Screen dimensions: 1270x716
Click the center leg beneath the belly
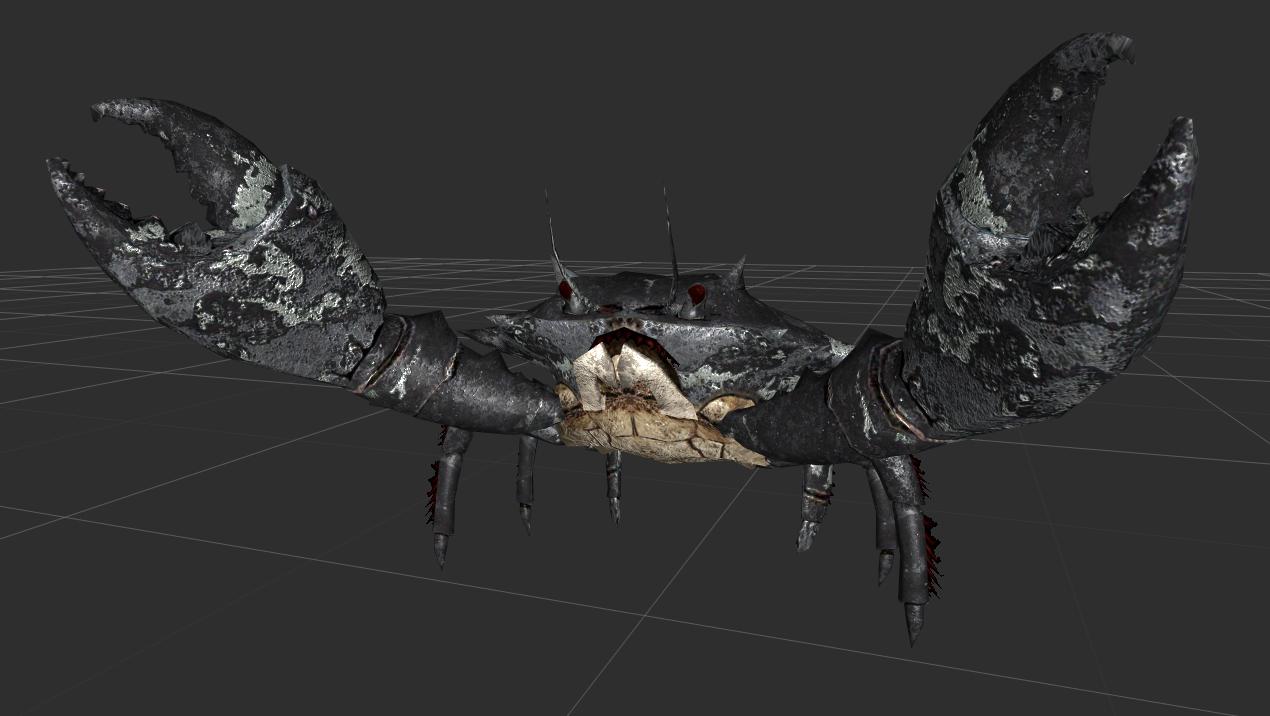click(613, 485)
